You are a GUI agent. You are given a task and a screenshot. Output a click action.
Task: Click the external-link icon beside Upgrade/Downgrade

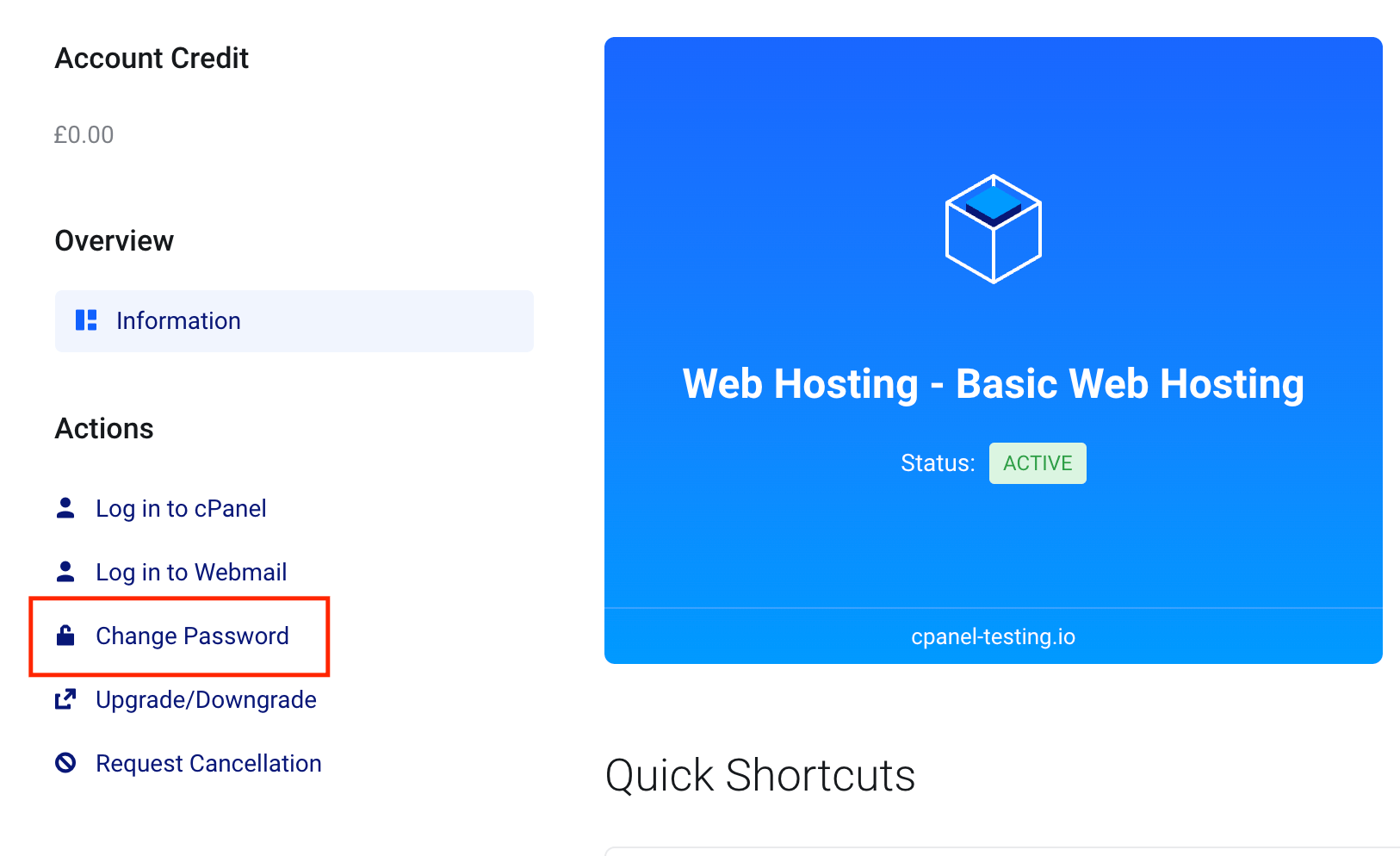65,699
